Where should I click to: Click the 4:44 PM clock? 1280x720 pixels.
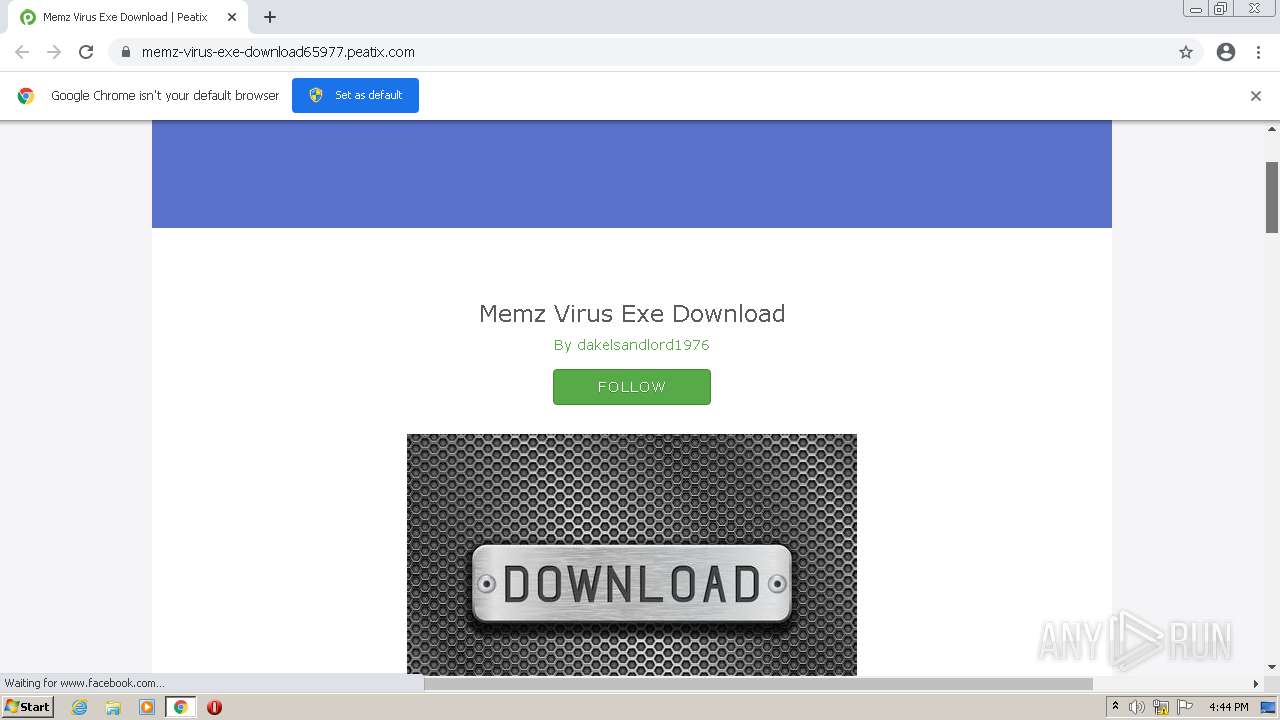click(x=1228, y=707)
